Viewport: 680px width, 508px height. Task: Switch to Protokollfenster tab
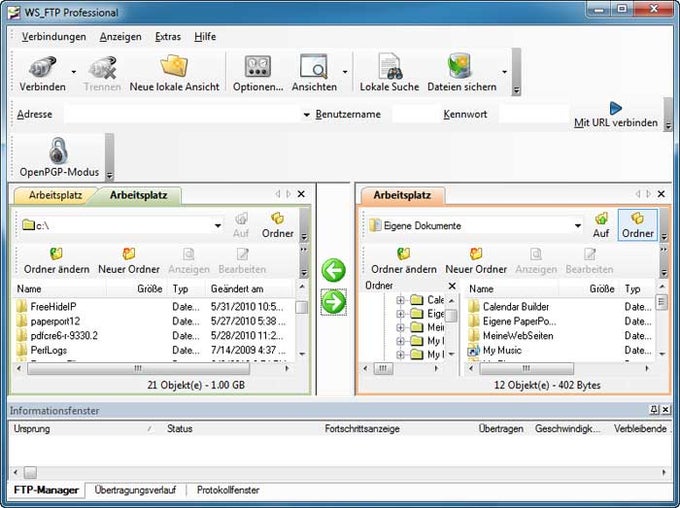(x=228, y=490)
